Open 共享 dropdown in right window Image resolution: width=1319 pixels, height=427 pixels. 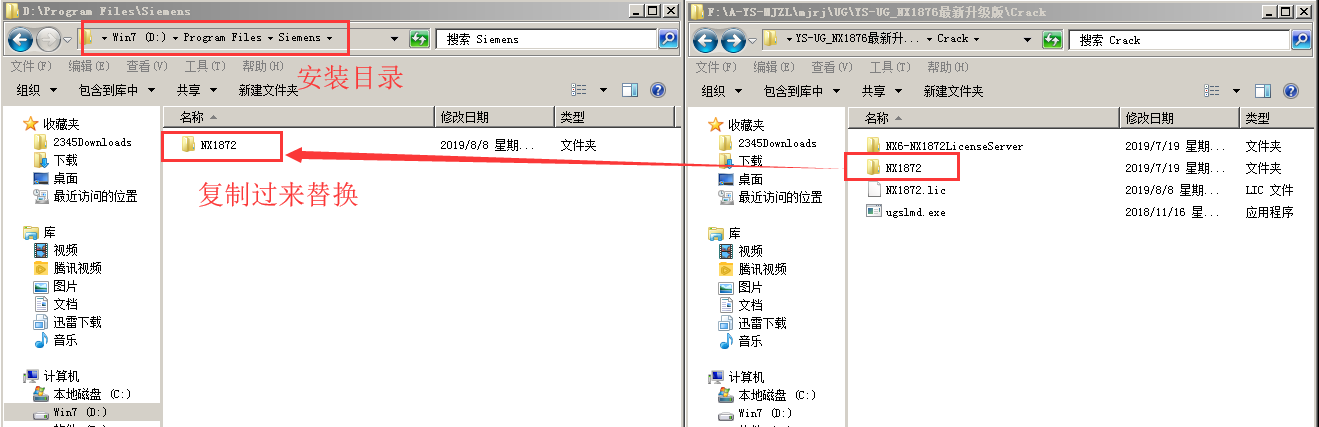[882, 91]
